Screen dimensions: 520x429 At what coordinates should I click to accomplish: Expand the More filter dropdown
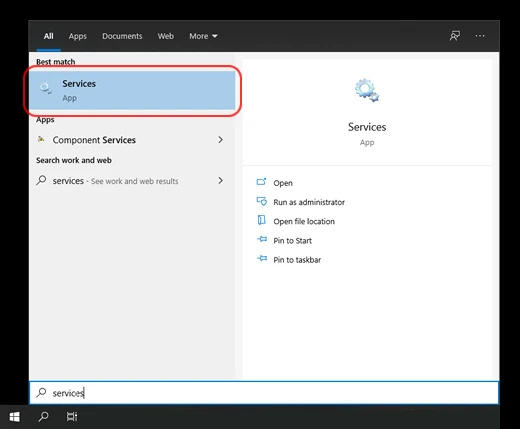[203, 36]
